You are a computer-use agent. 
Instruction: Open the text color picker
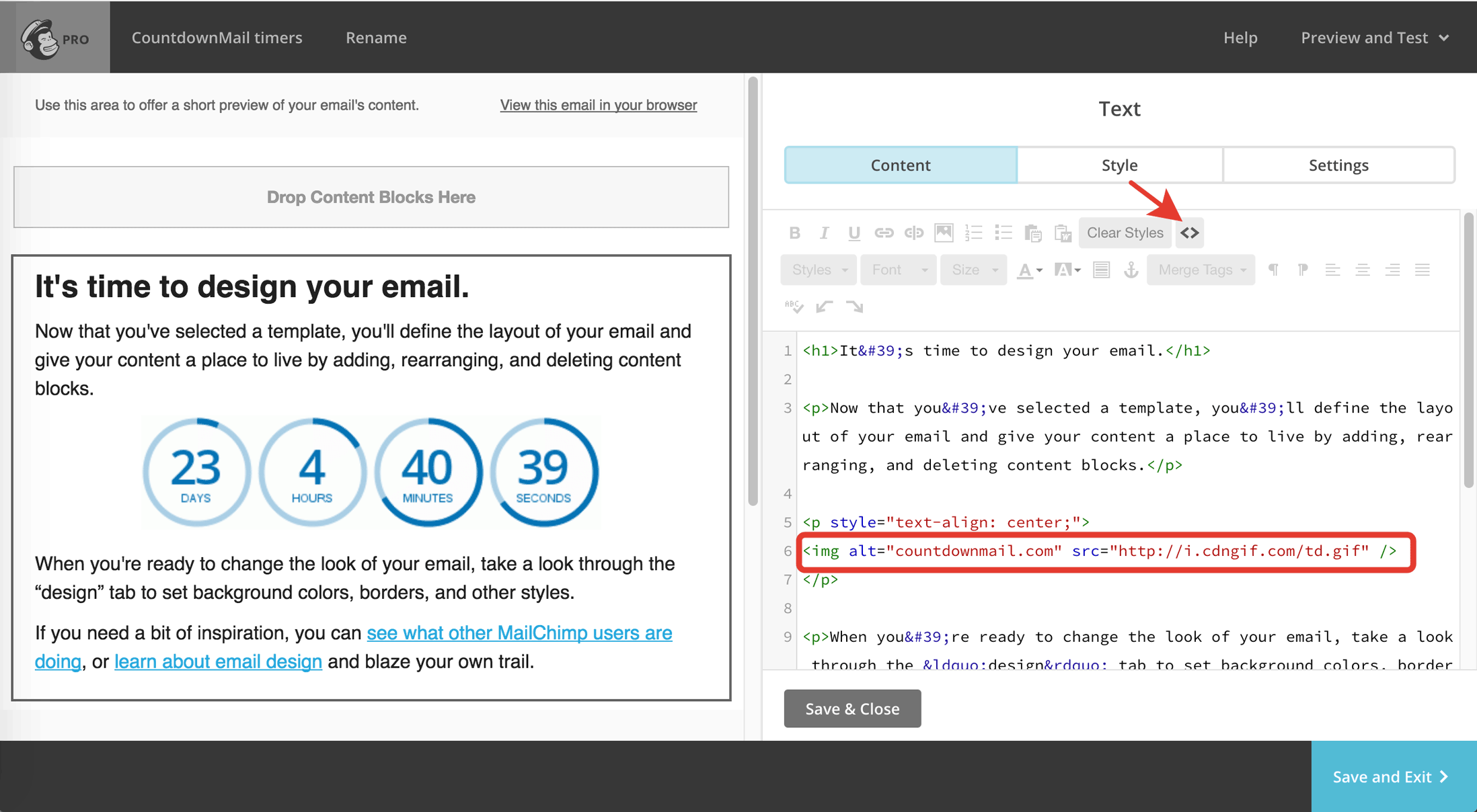(x=1026, y=270)
